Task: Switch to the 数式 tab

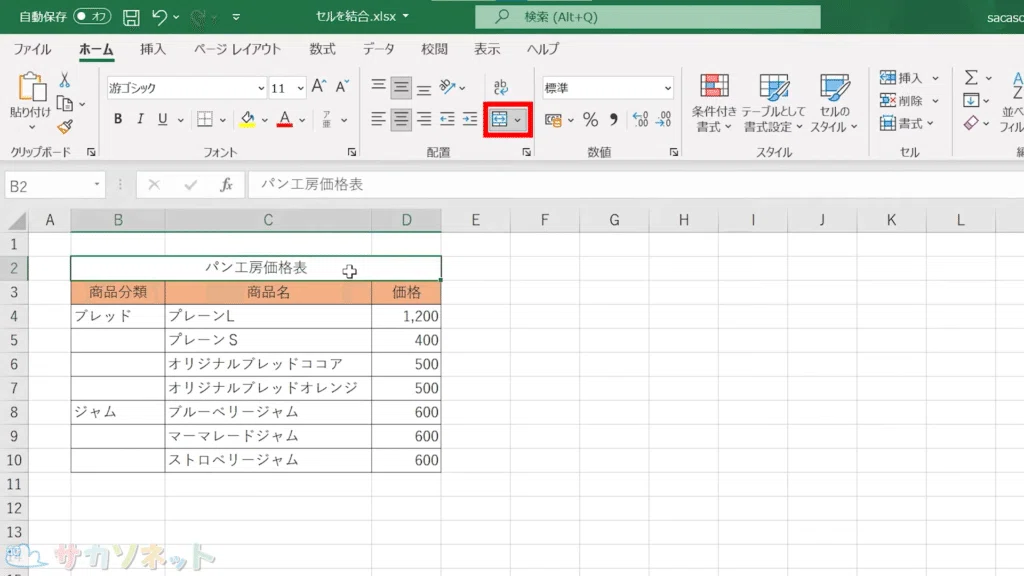Action: pyautogui.click(x=322, y=49)
